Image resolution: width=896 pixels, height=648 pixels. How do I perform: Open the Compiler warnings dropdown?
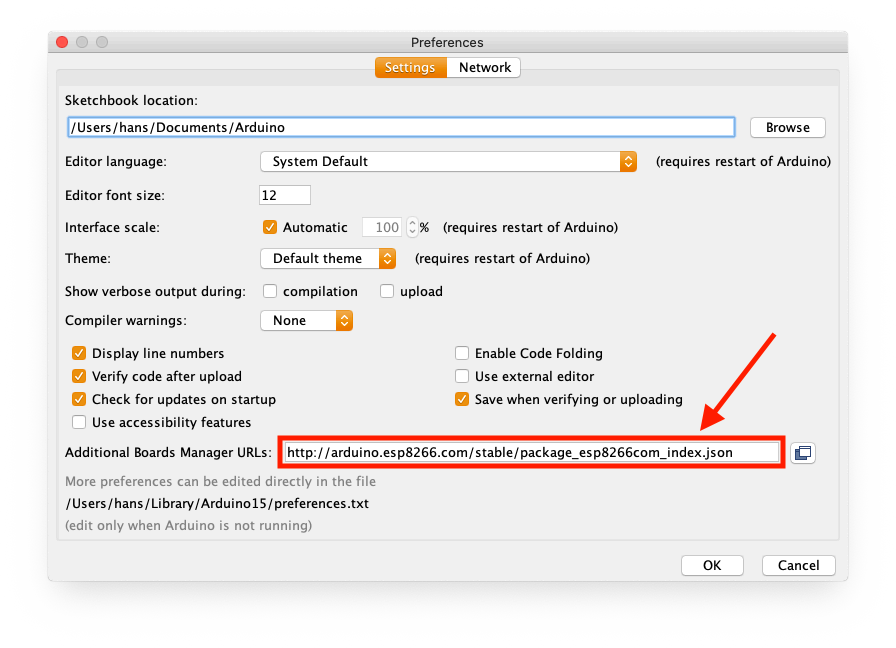pos(306,321)
